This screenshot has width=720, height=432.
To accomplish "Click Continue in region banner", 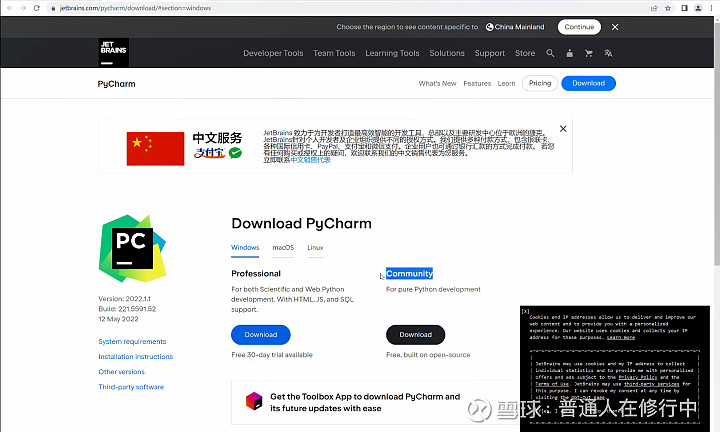I will (579, 27).
